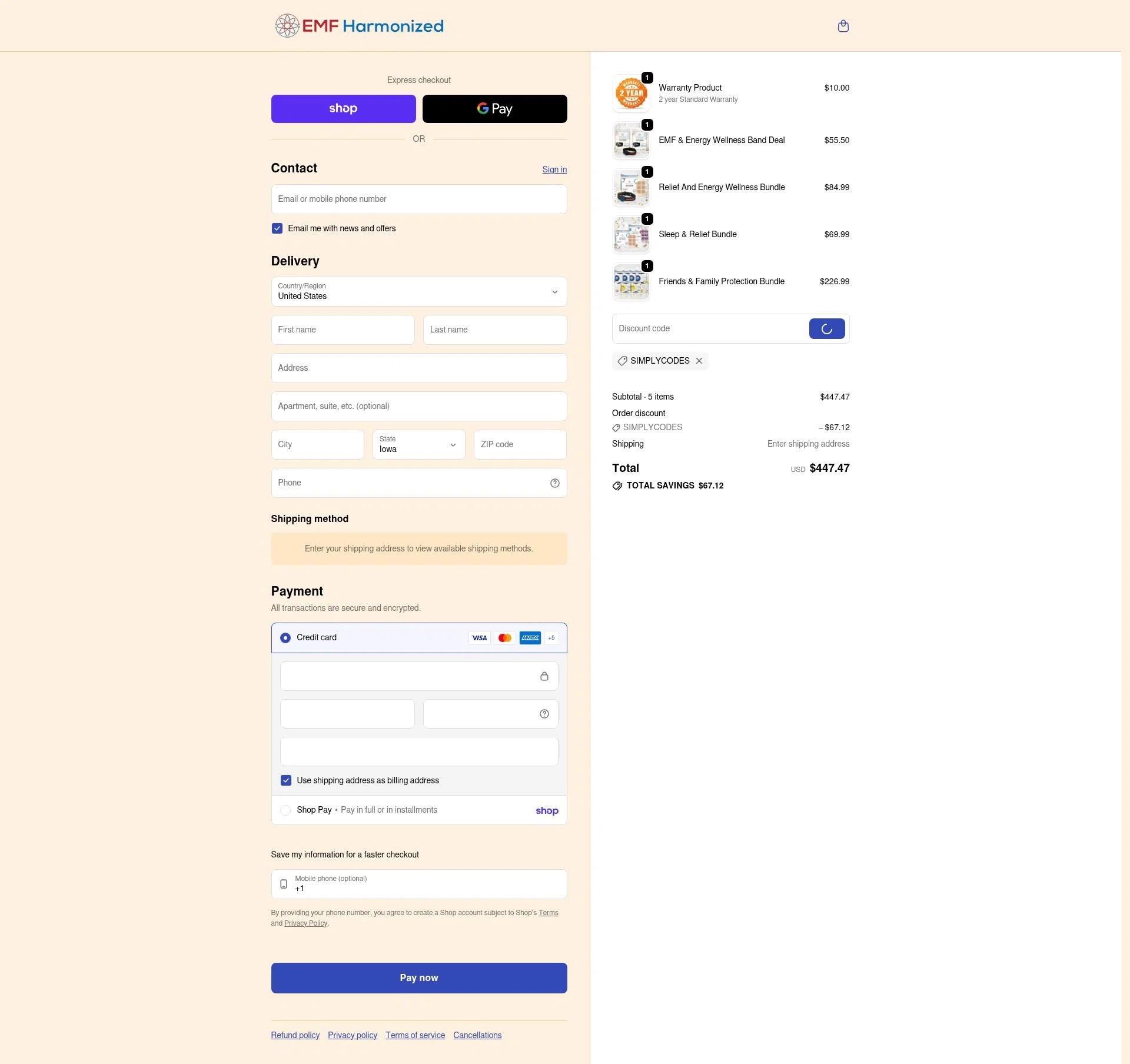The width and height of the screenshot is (1130, 1064).
Task: Click the card number lock icon
Action: pos(544,676)
